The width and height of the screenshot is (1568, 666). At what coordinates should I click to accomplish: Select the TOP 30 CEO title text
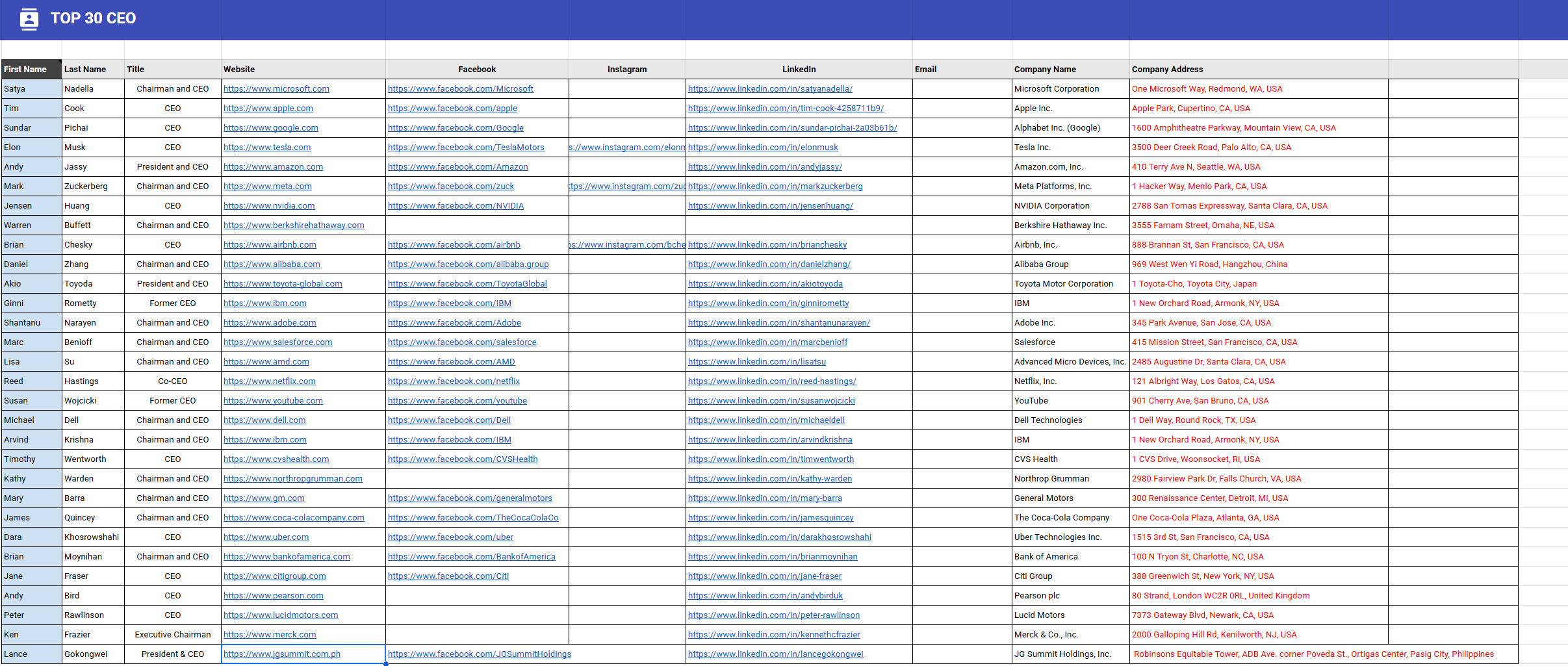click(93, 18)
